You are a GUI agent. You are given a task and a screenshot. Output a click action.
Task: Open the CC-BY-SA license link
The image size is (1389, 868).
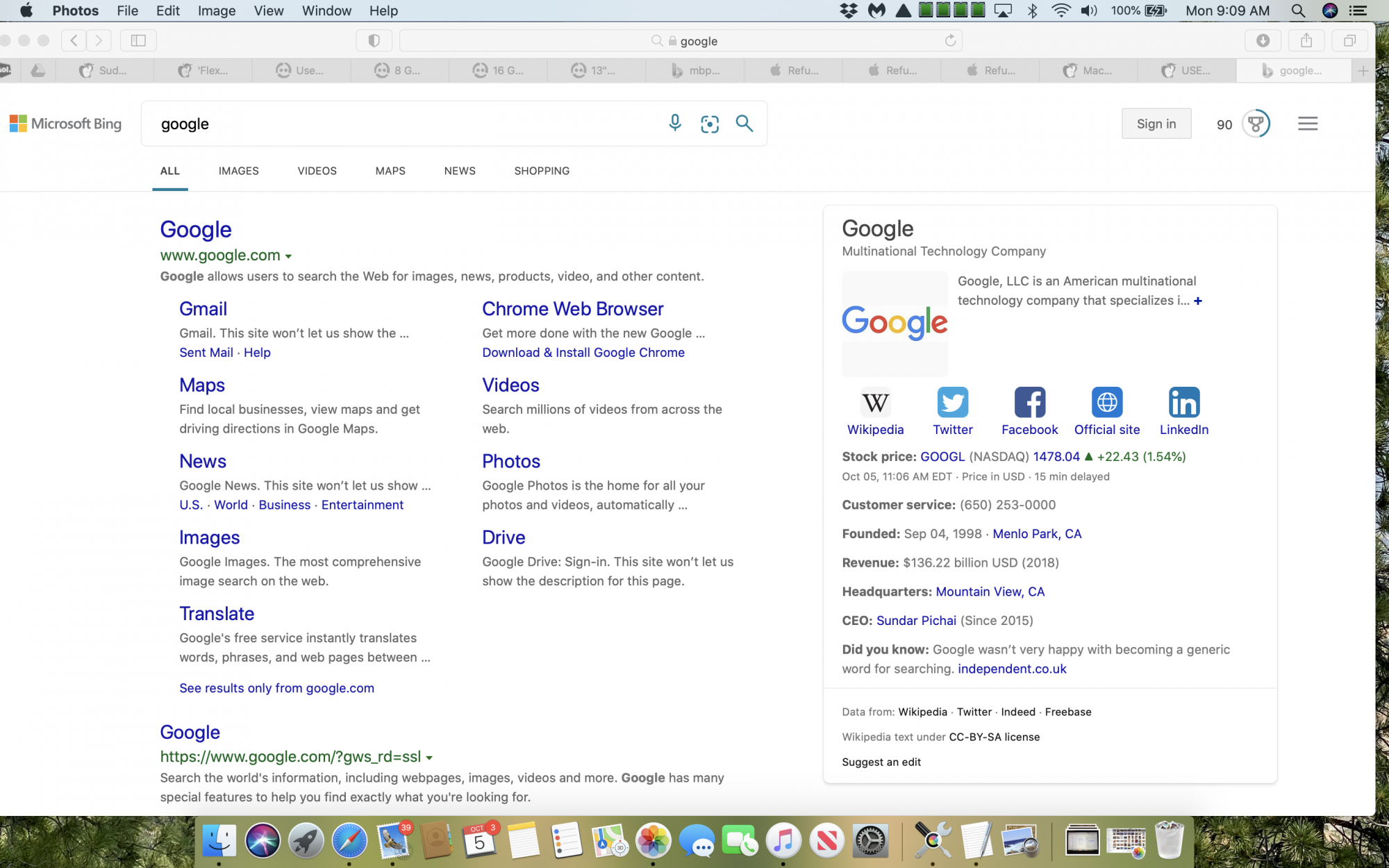click(x=994, y=737)
